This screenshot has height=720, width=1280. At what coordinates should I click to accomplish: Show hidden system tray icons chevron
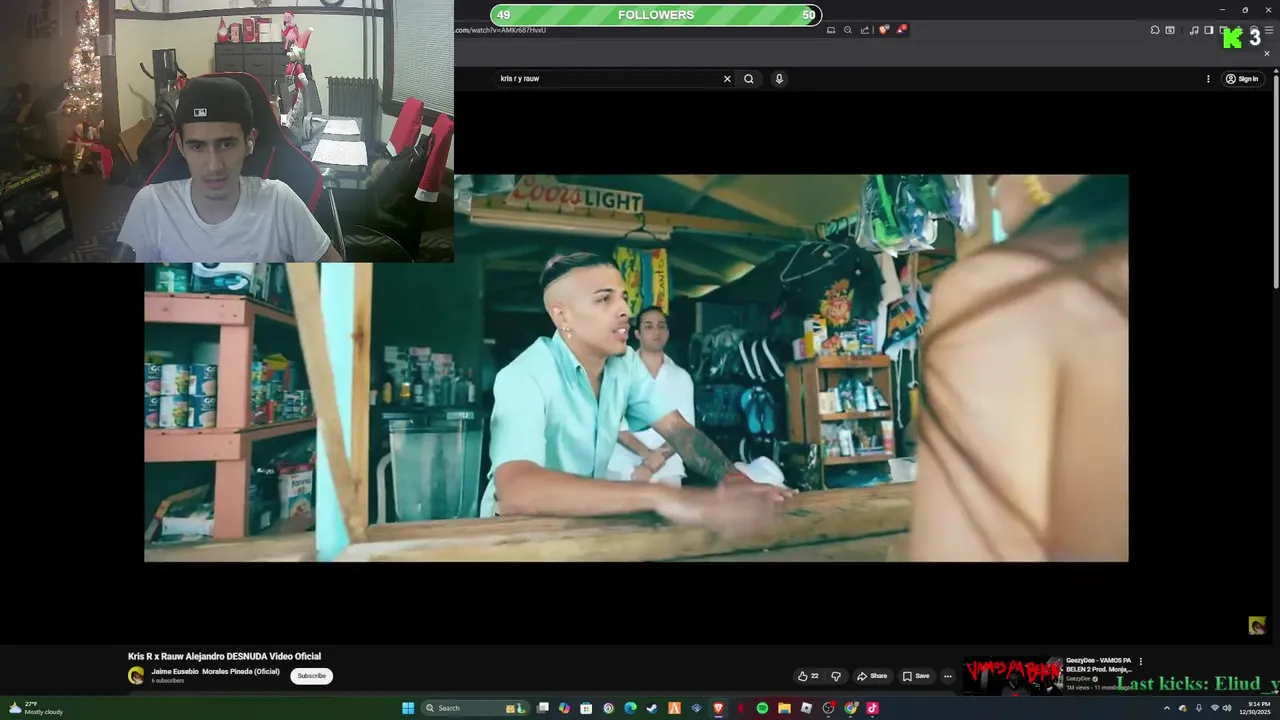pyautogui.click(x=1166, y=708)
